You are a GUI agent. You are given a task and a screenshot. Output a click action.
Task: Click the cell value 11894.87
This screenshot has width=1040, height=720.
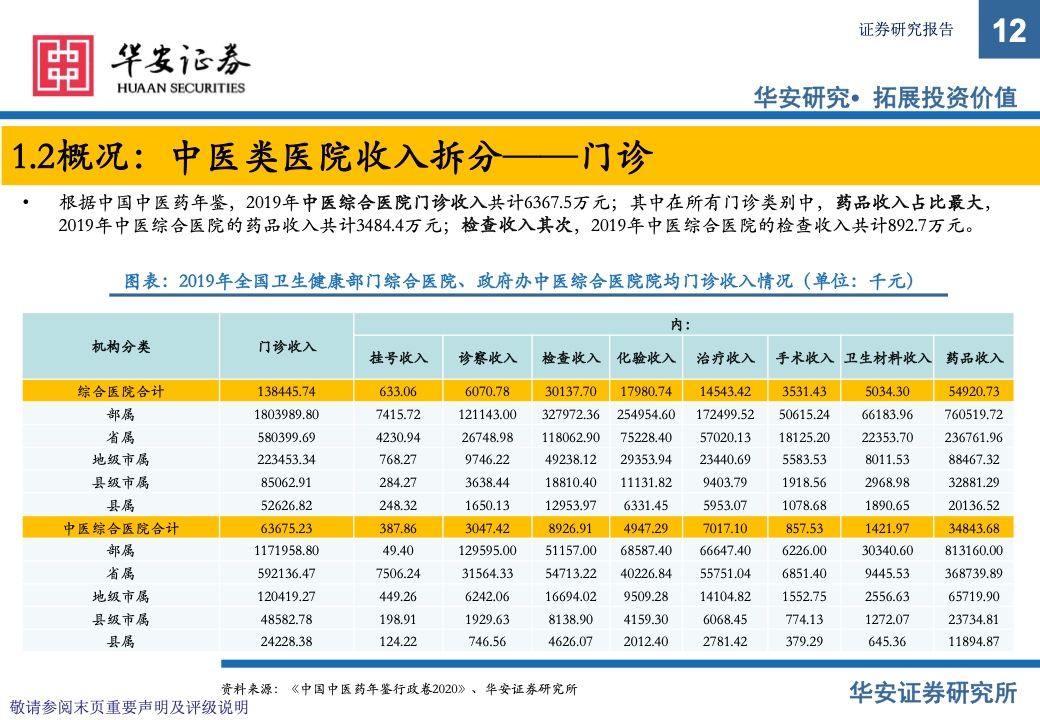974,642
